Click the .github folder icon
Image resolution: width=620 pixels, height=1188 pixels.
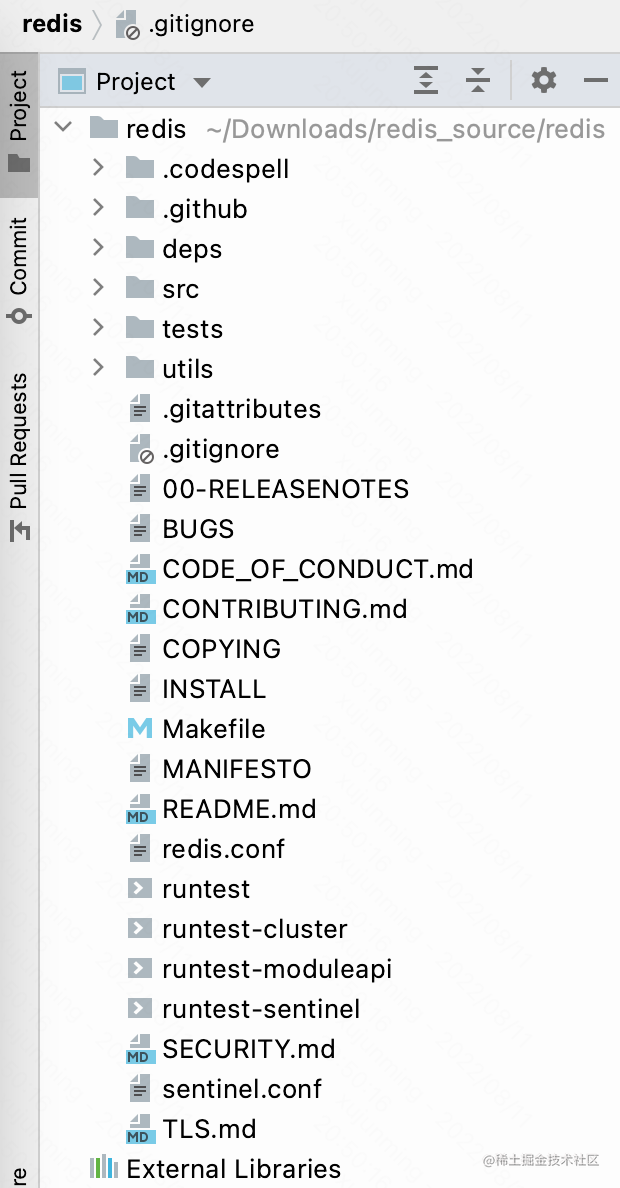[x=140, y=207]
